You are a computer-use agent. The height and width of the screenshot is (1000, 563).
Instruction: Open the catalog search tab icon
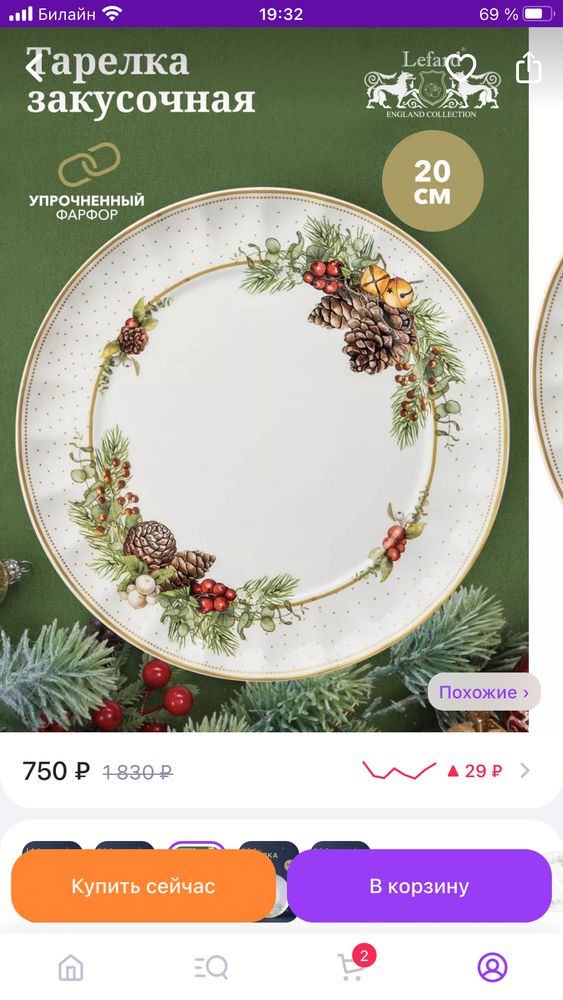coord(211,967)
